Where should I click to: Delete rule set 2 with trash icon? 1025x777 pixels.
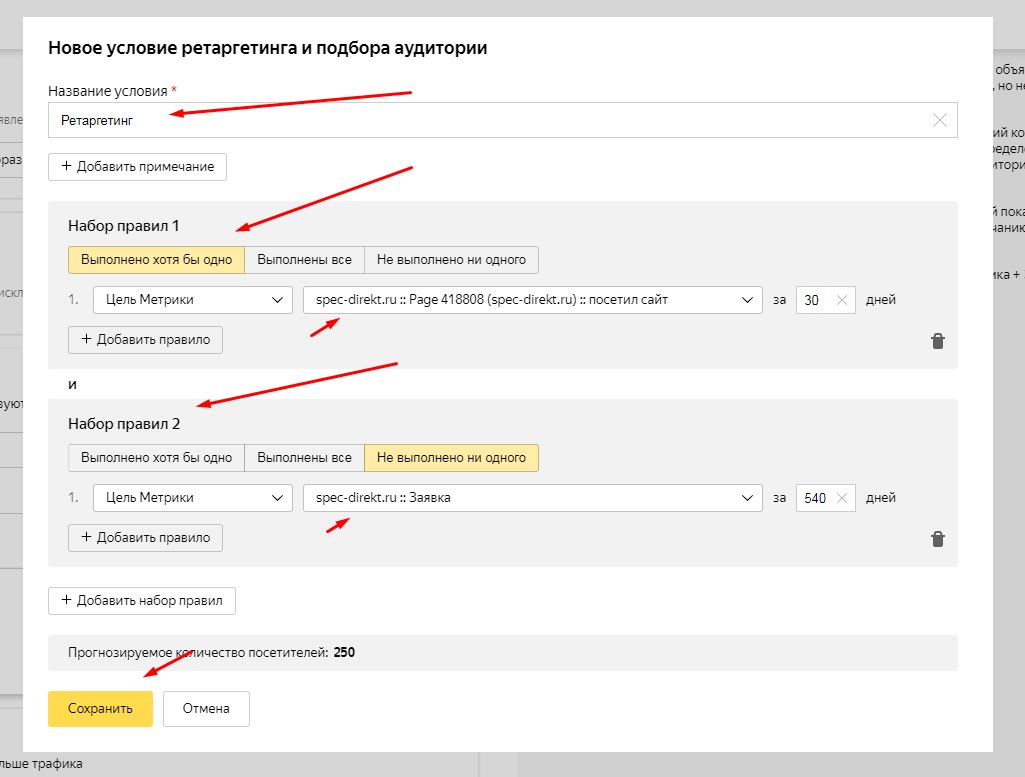point(937,539)
